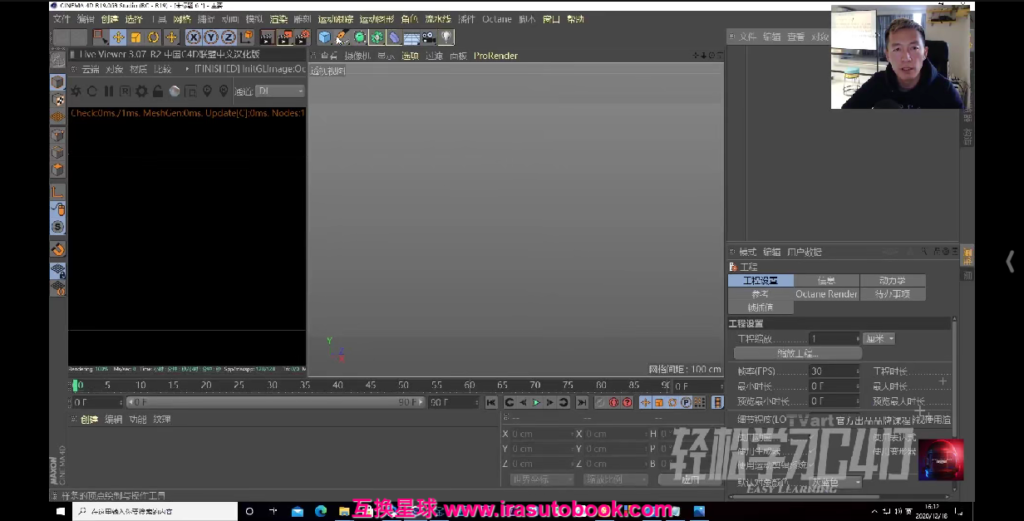Select the model mode cube in left toolbar
This screenshot has height=521, width=1024.
click(x=57, y=82)
